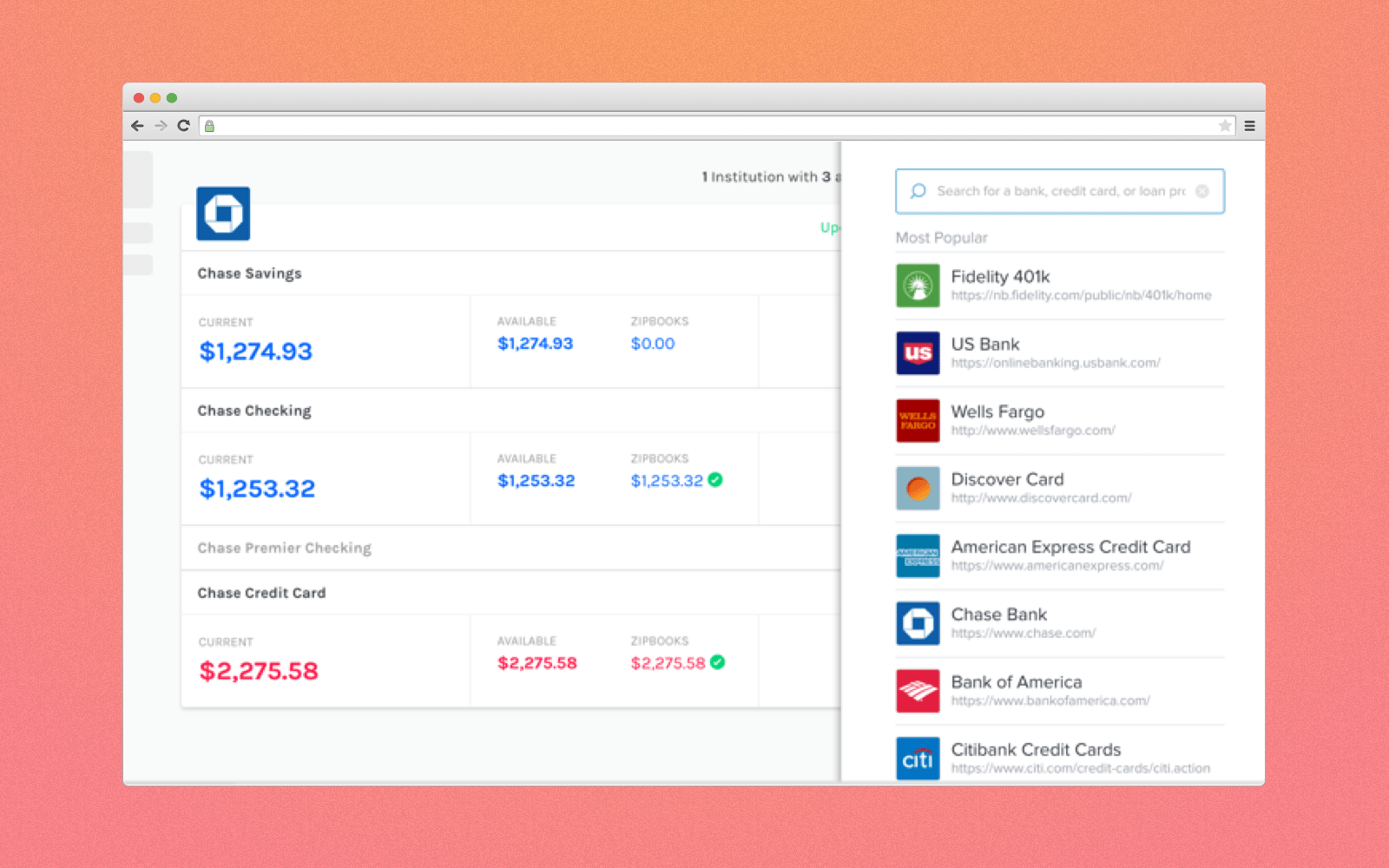Click the Chase Checking account header
The height and width of the screenshot is (868, 1389).
pyautogui.click(x=510, y=411)
